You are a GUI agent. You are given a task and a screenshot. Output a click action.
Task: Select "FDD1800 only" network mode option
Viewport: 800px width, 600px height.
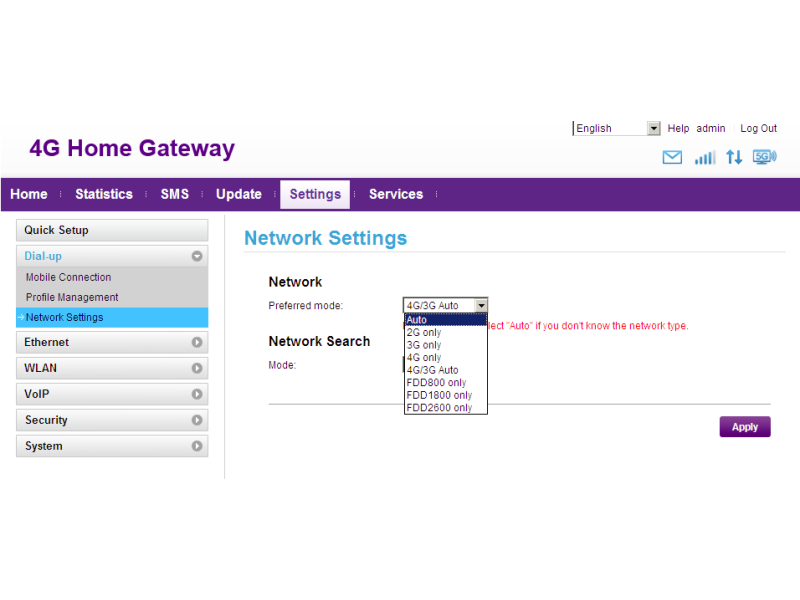coord(439,395)
